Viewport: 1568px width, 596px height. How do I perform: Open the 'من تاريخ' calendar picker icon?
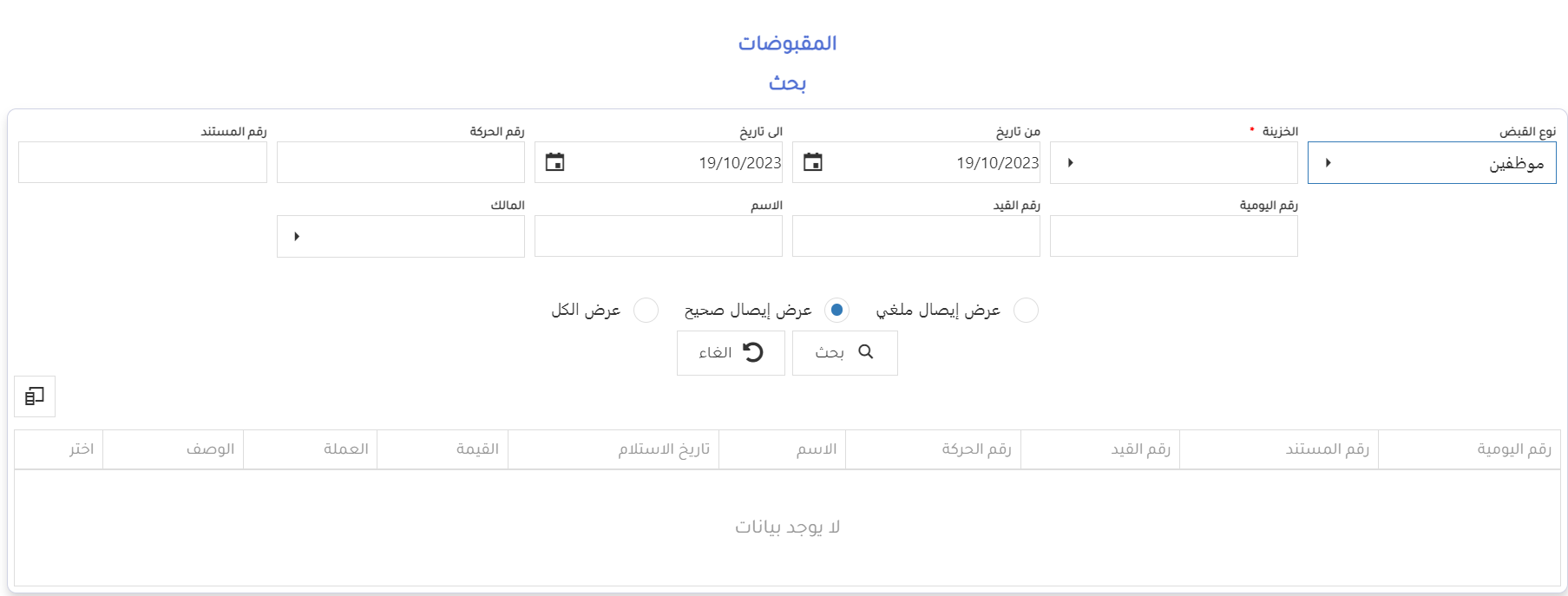(x=812, y=162)
